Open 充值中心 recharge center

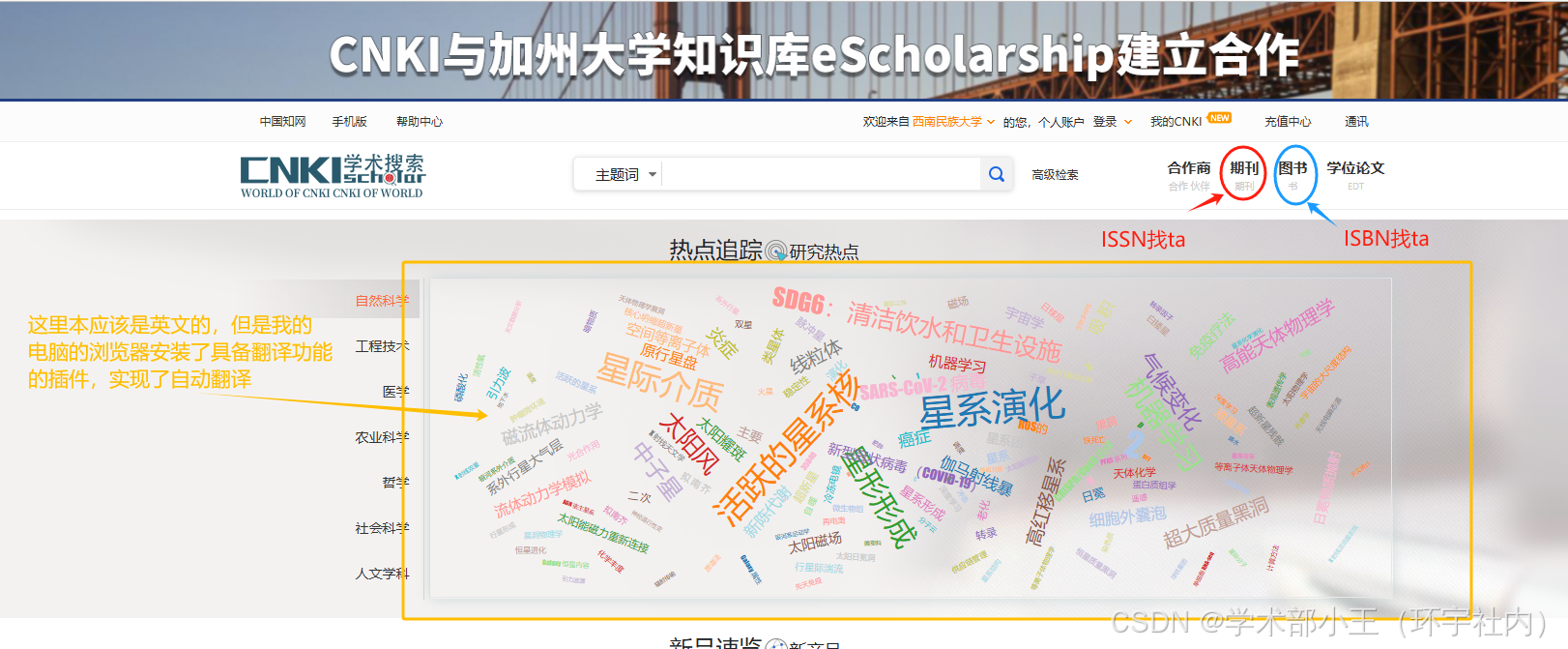[x=1288, y=122]
